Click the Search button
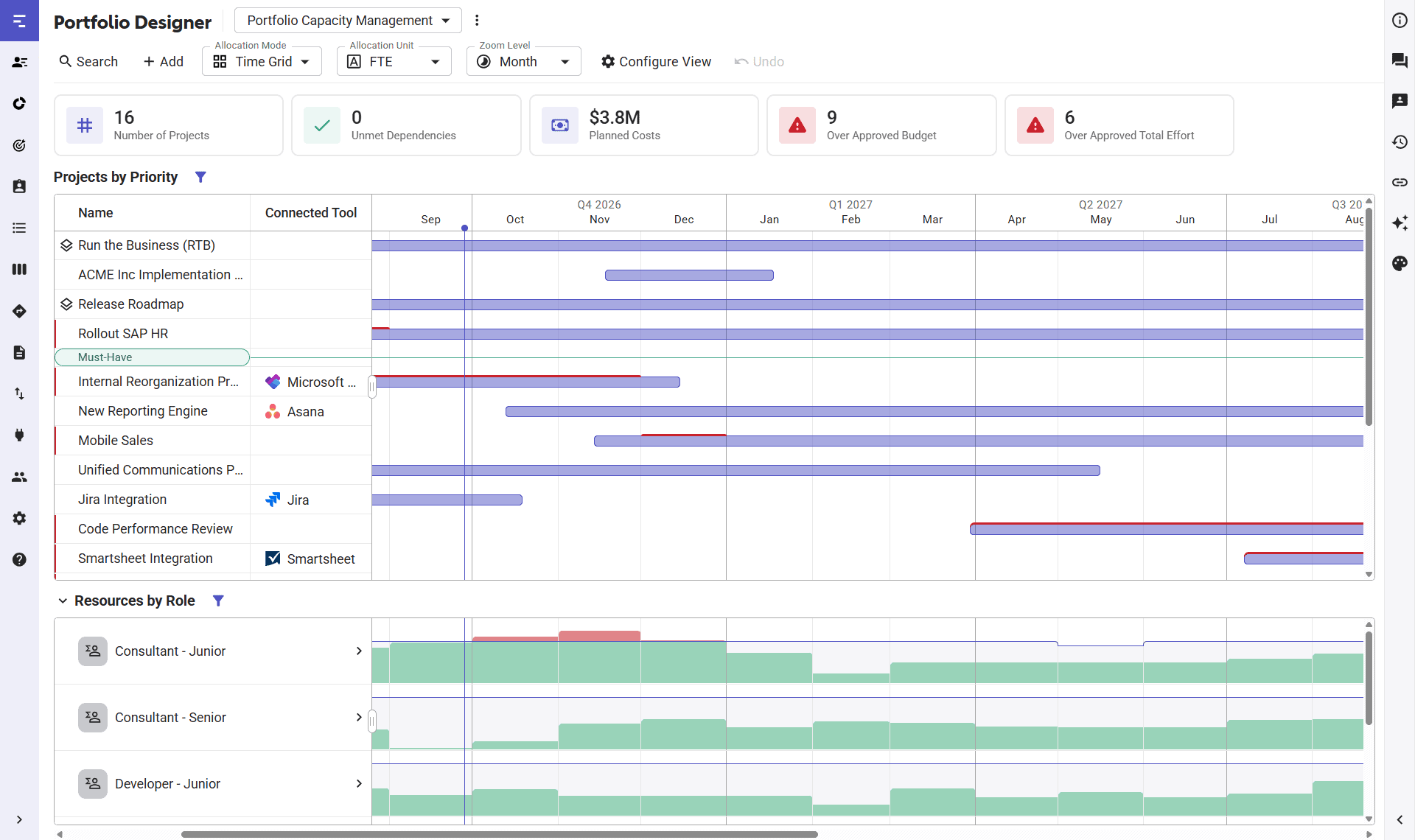This screenshot has height=840, width=1415. tap(88, 61)
